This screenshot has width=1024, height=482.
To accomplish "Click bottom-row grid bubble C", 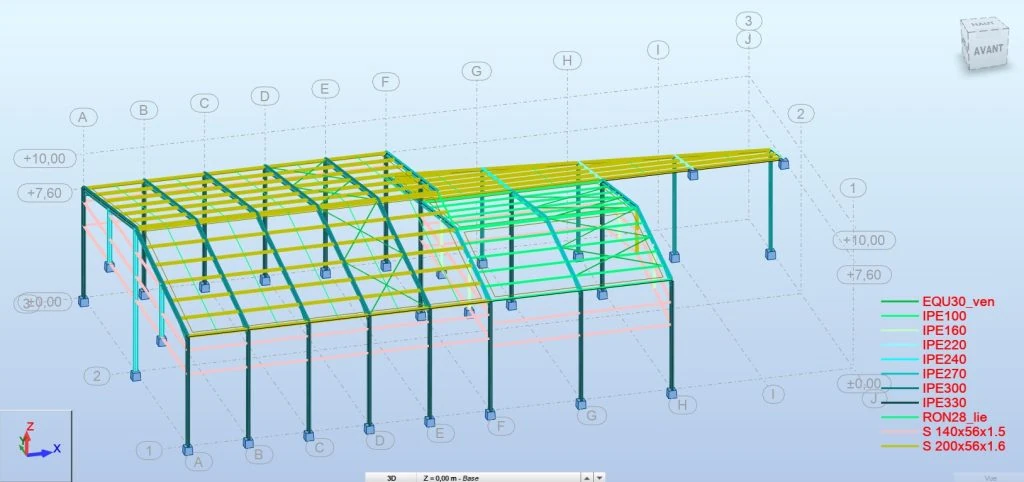I will (319, 447).
